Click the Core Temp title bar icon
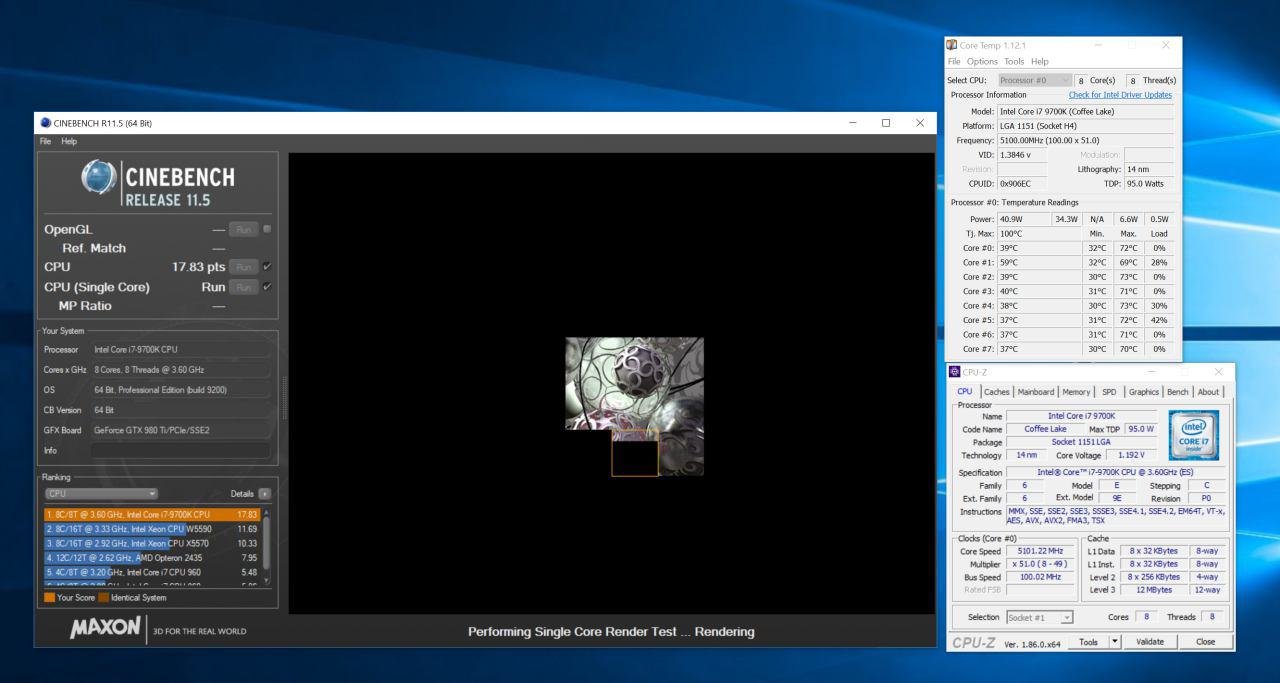The image size is (1280, 683). [952, 45]
